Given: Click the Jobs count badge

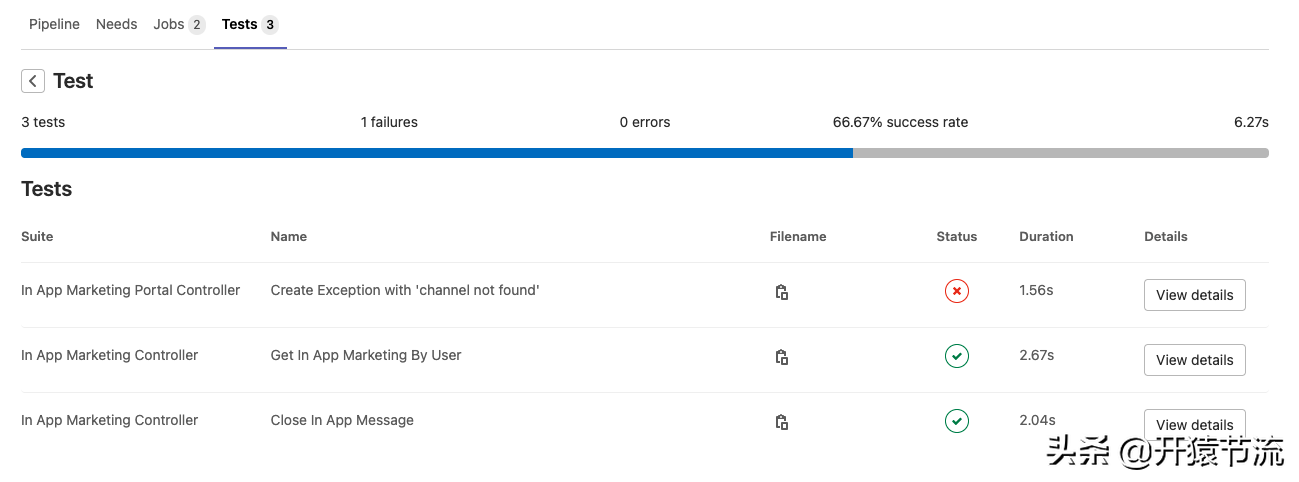Looking at the screenshot, I should pyautogui.click(x=197, y=25).
